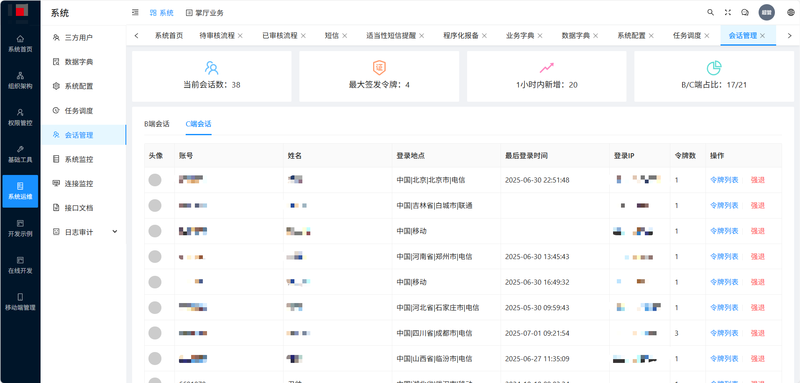Switch to the 数据字典 tab
The height and width of the screenshot is (383, 800).
coord(576,36)
